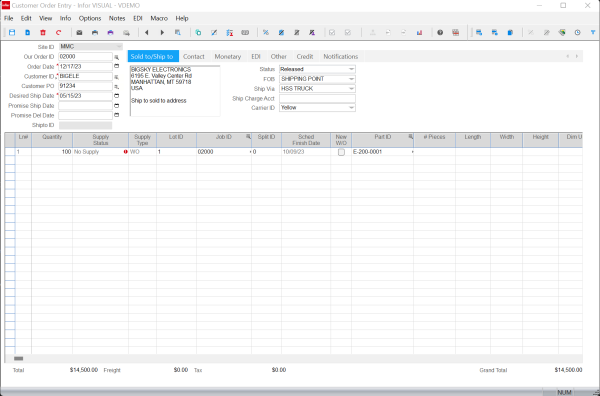Viewport: 600px width, 396px height.
Task: Open lookup next to Customer PO
Action: coord(117,86)
